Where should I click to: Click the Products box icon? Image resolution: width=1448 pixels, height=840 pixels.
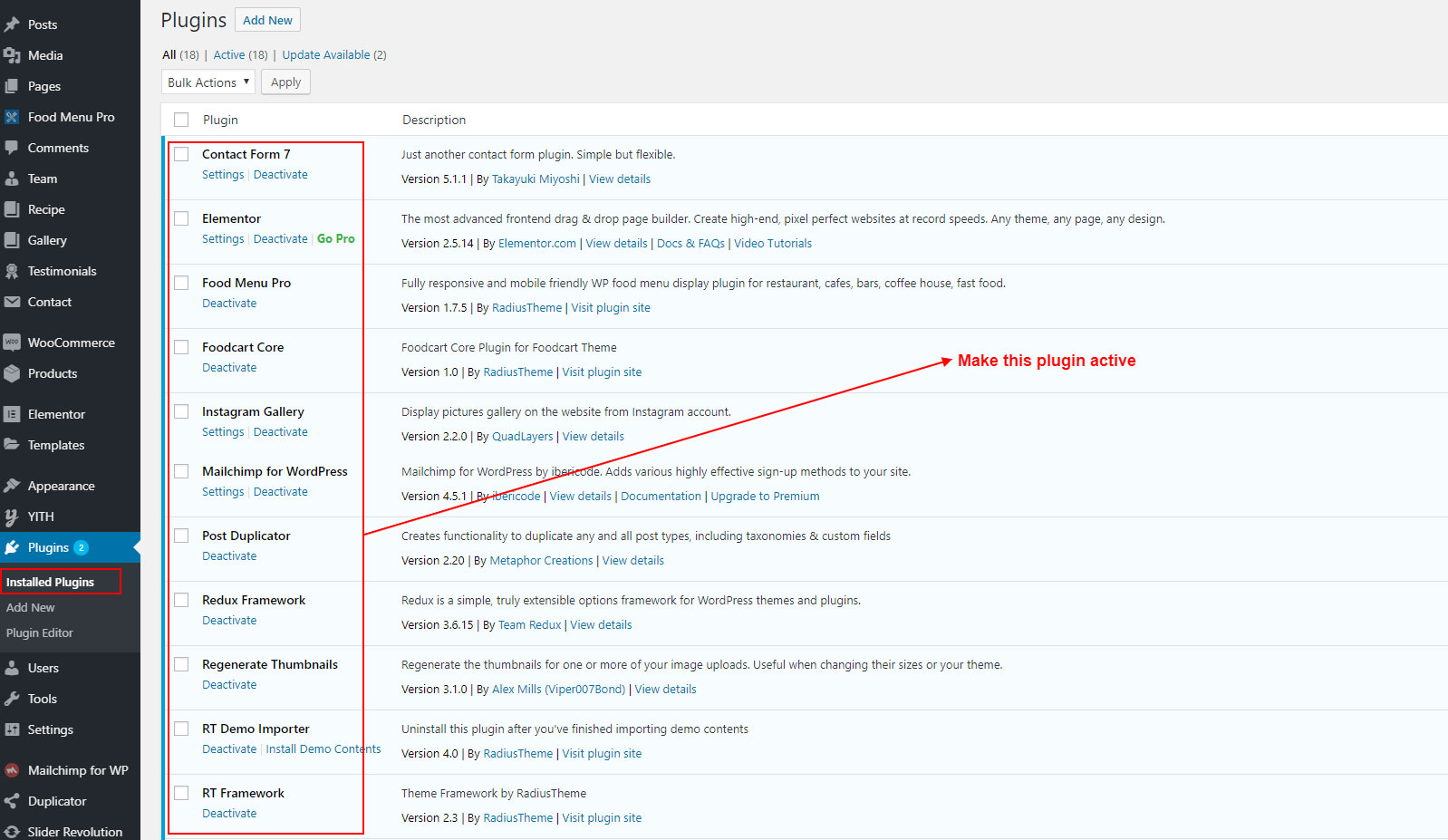[12, 373]
